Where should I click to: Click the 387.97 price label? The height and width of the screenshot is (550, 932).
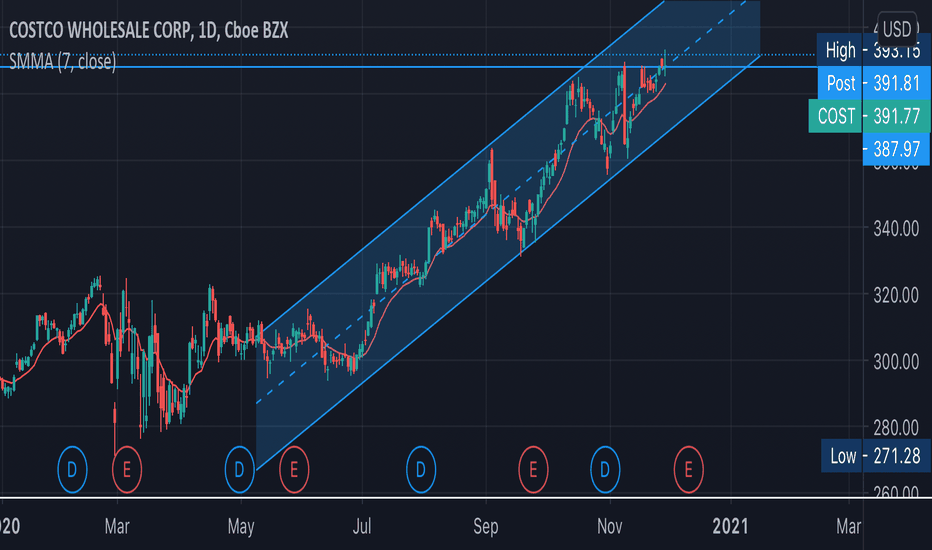[896, 149]
